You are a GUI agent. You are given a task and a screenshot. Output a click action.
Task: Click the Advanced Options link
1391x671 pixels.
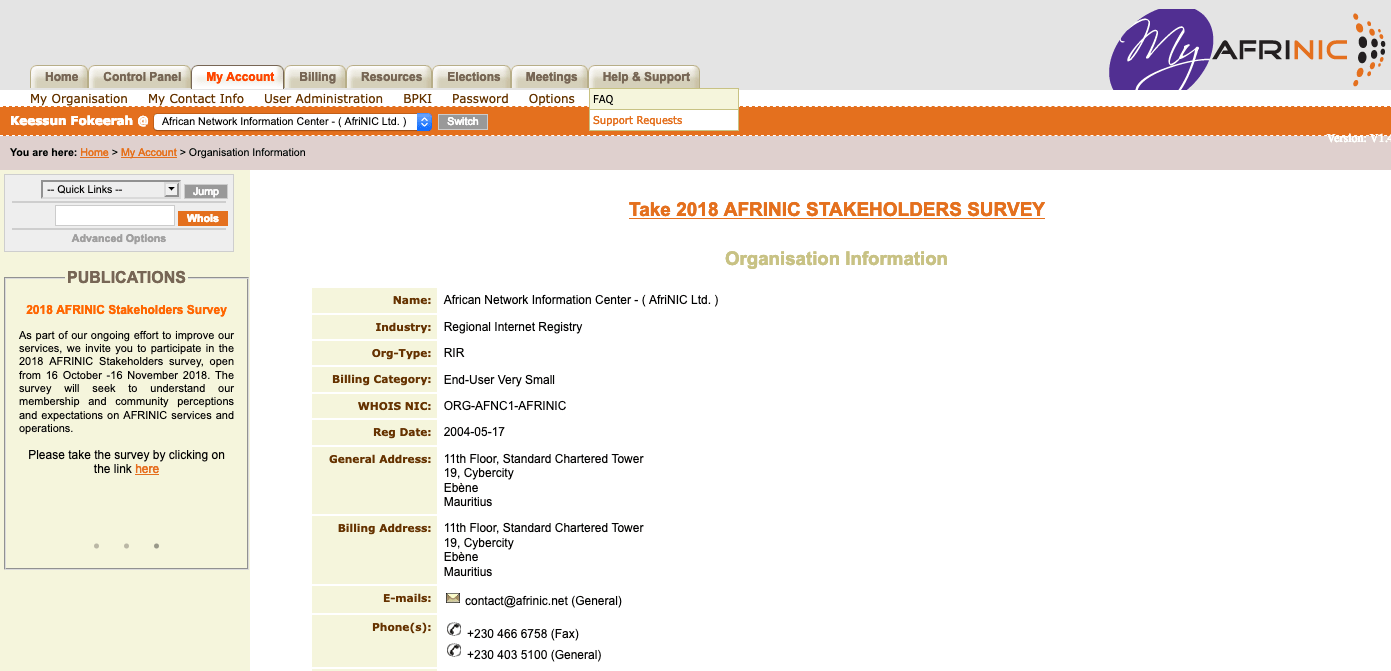click(119, 238)
